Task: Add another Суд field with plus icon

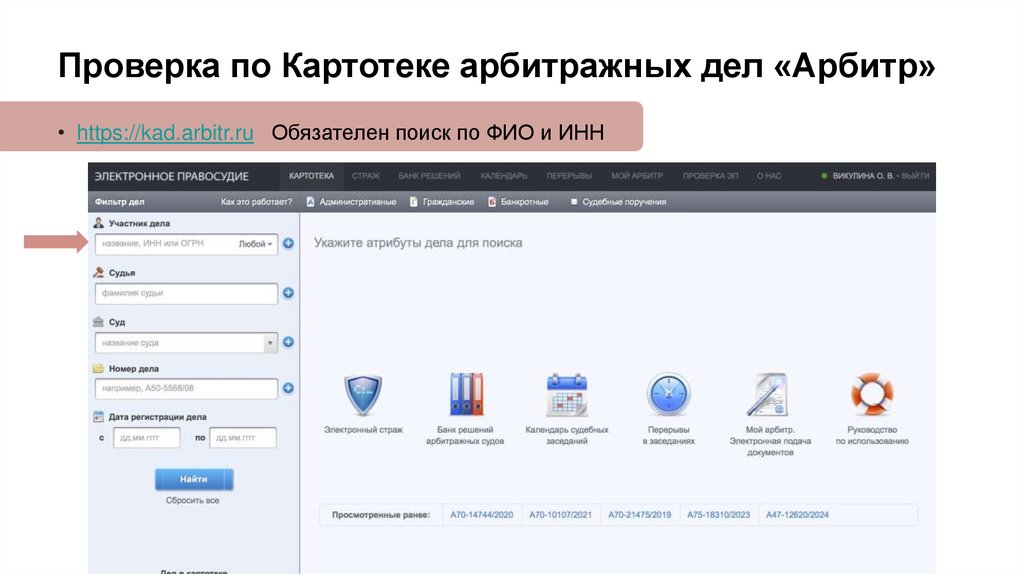Action: coord(288,342)
